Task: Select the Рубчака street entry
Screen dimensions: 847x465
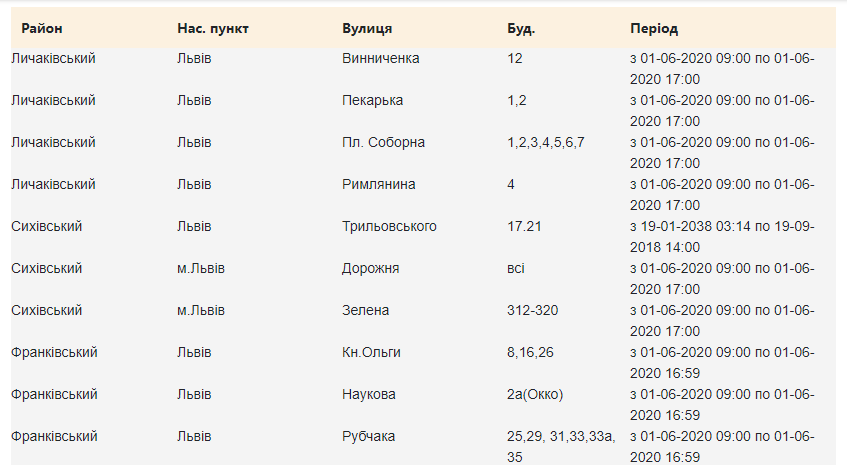Action: click(368, 437)
